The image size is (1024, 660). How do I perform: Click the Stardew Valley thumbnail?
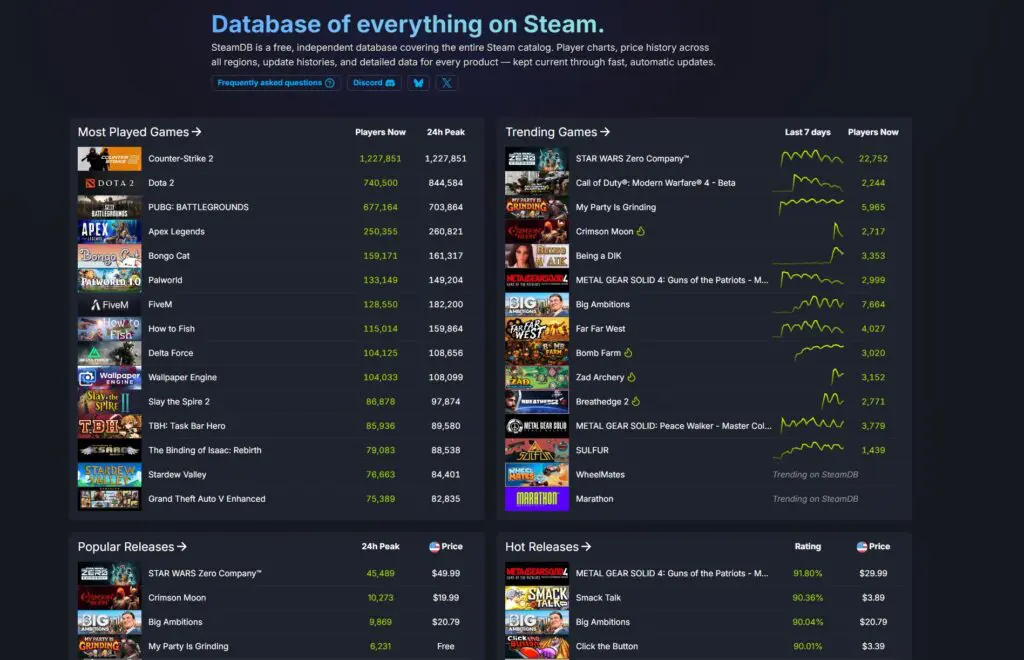(x=109, y=475)
